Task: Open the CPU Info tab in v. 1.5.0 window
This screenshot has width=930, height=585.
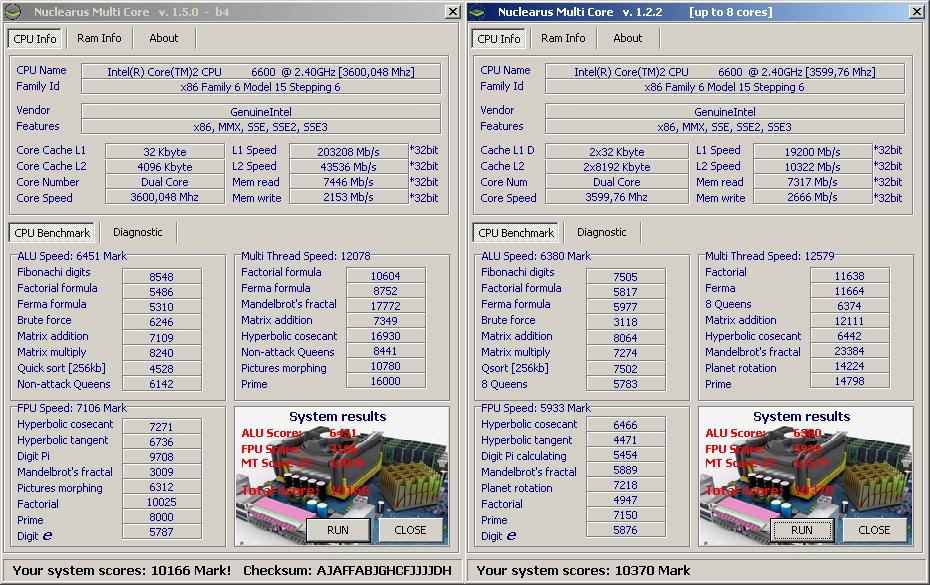Action: coord(35,39)
